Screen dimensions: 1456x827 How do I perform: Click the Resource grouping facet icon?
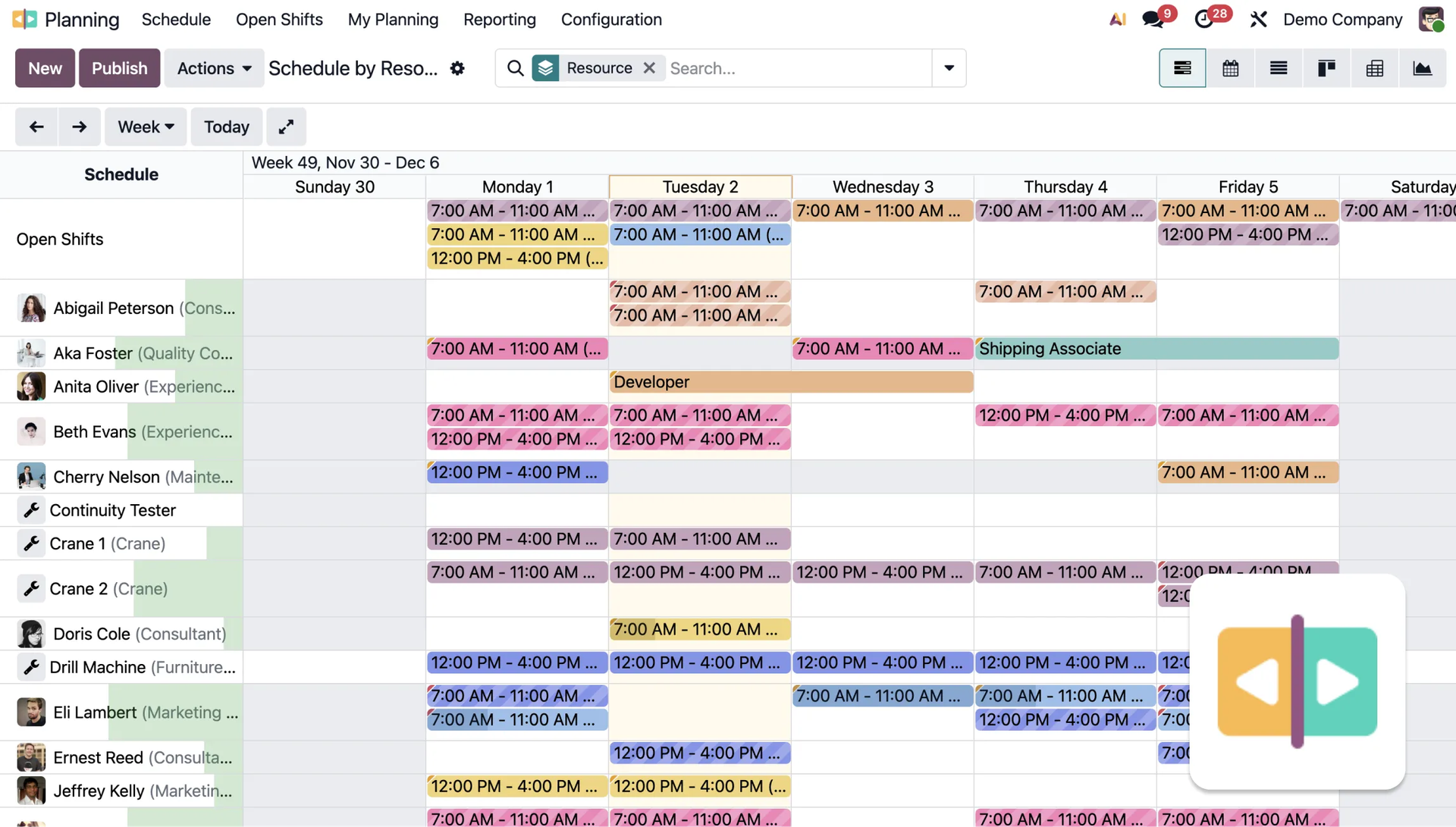tap(545, 68)
